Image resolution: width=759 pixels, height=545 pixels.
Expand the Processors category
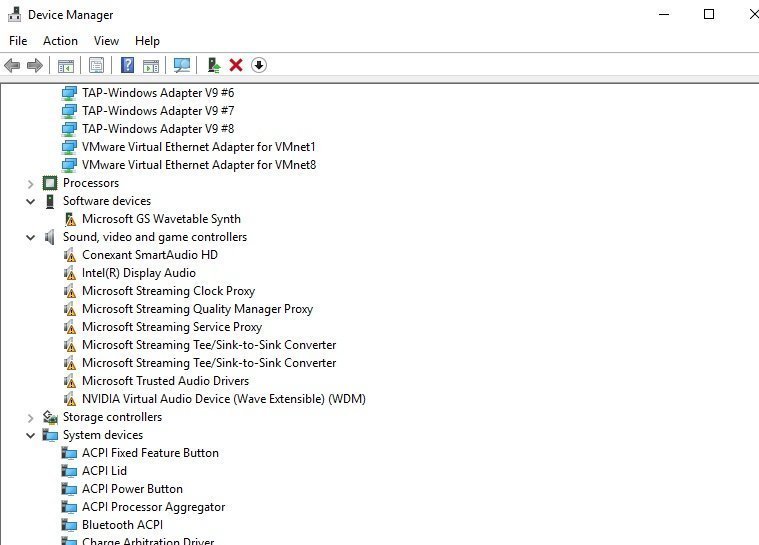click(30, 183)
